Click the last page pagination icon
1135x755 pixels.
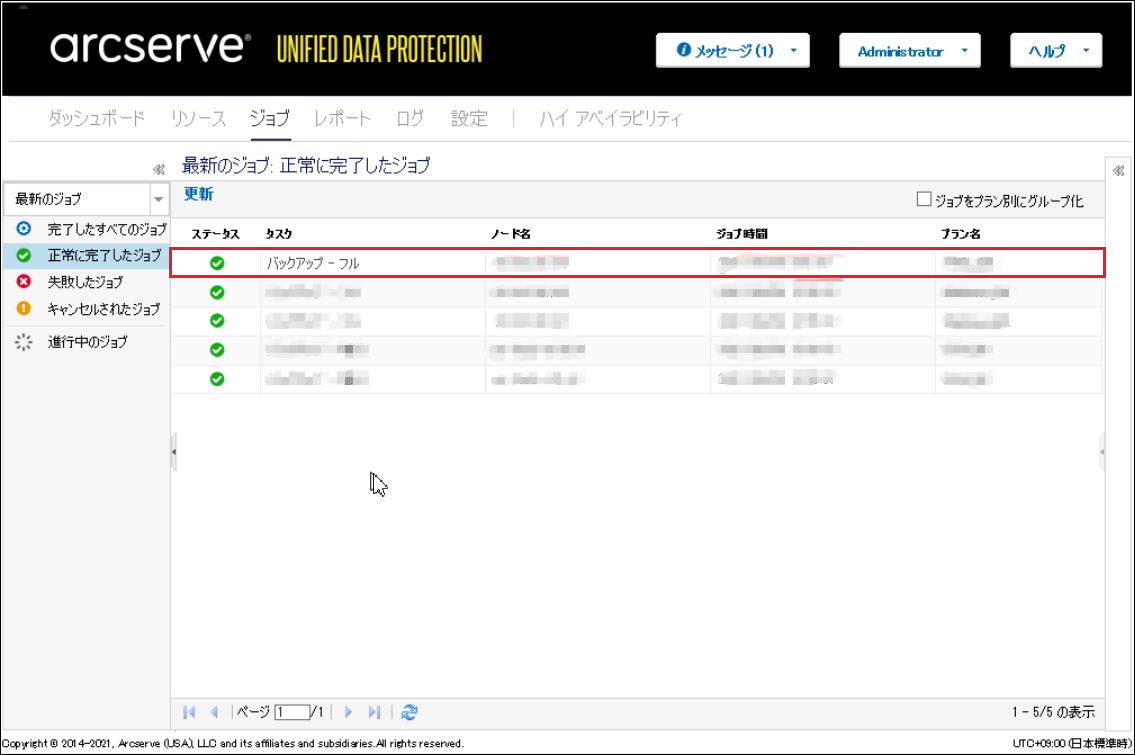(x=374, y=712)
